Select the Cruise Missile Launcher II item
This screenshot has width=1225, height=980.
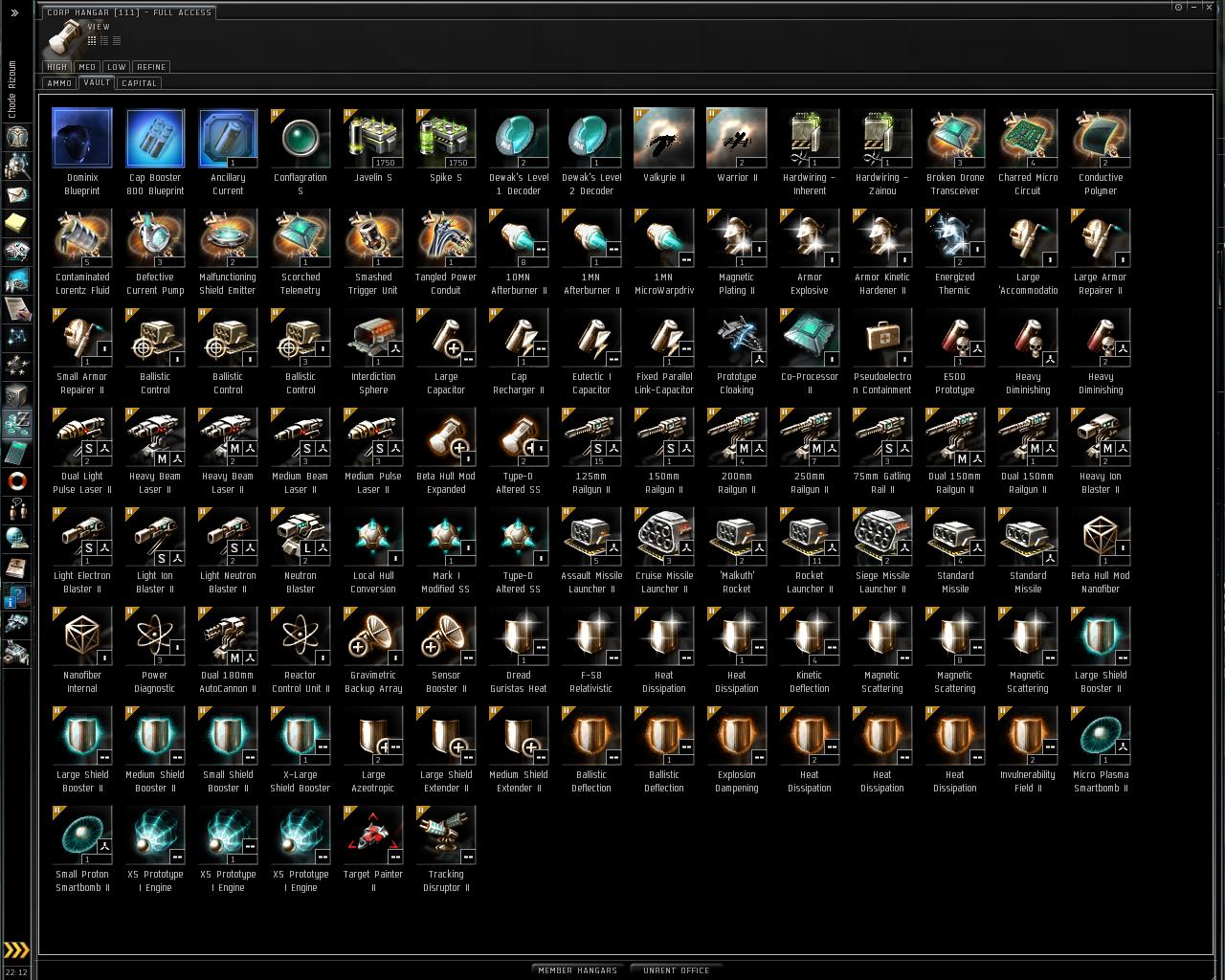point(664,550)
